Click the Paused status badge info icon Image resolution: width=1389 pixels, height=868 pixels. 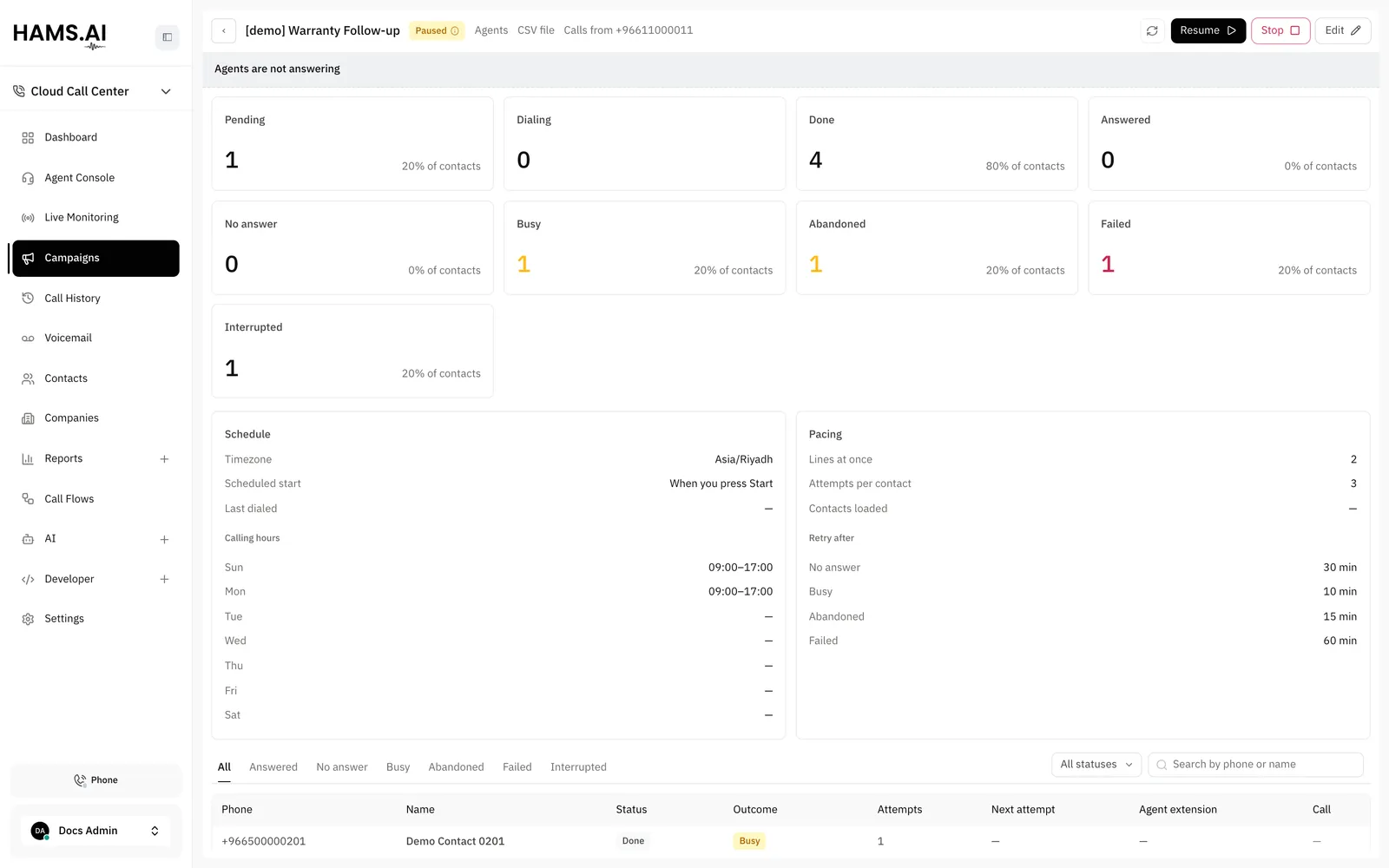[x=455, y=30]
